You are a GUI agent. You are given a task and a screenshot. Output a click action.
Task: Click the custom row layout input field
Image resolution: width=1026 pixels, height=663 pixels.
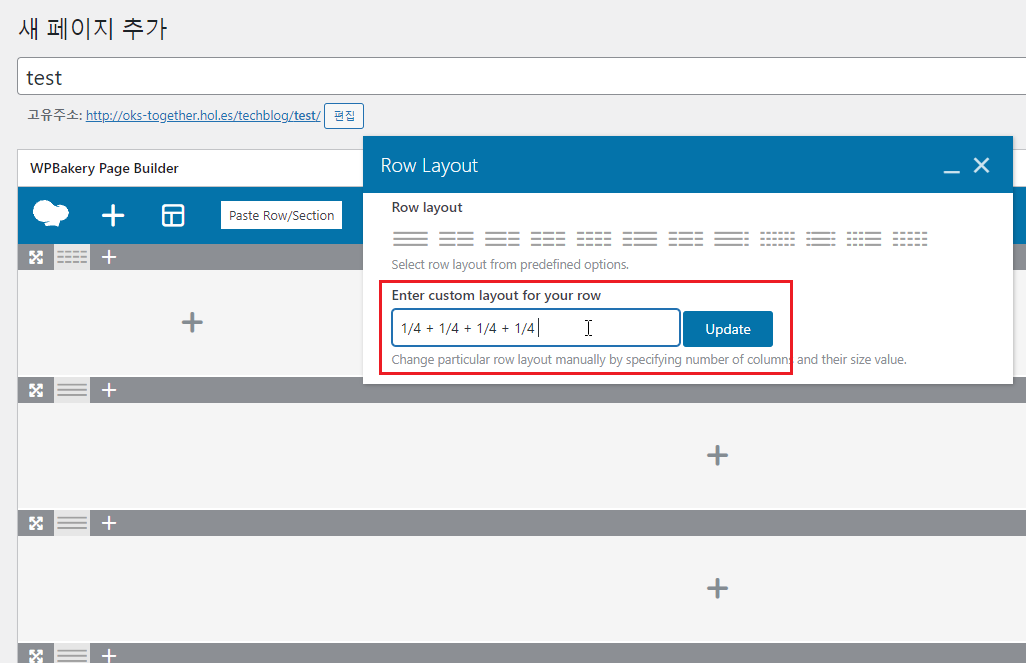(536, 328)
